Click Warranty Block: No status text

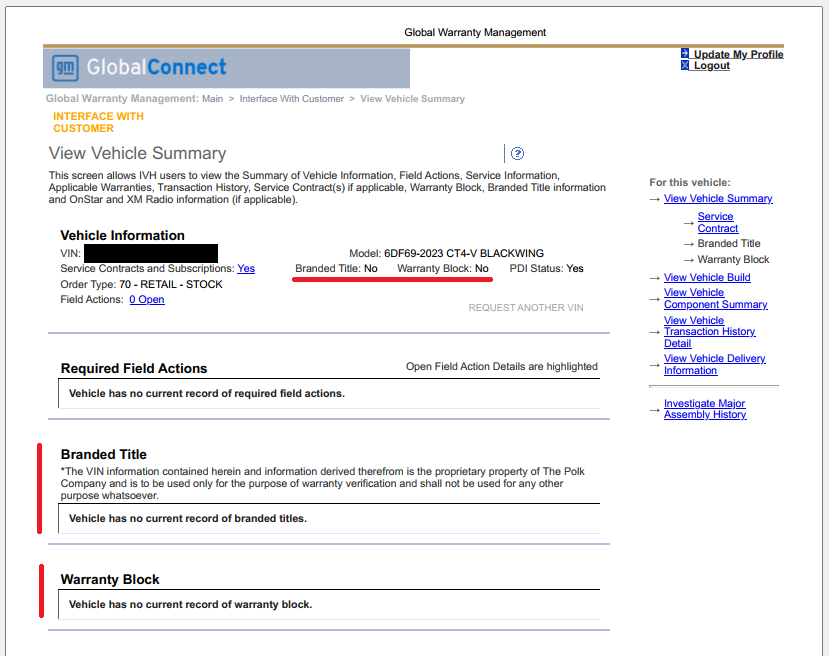click(443, 269)
